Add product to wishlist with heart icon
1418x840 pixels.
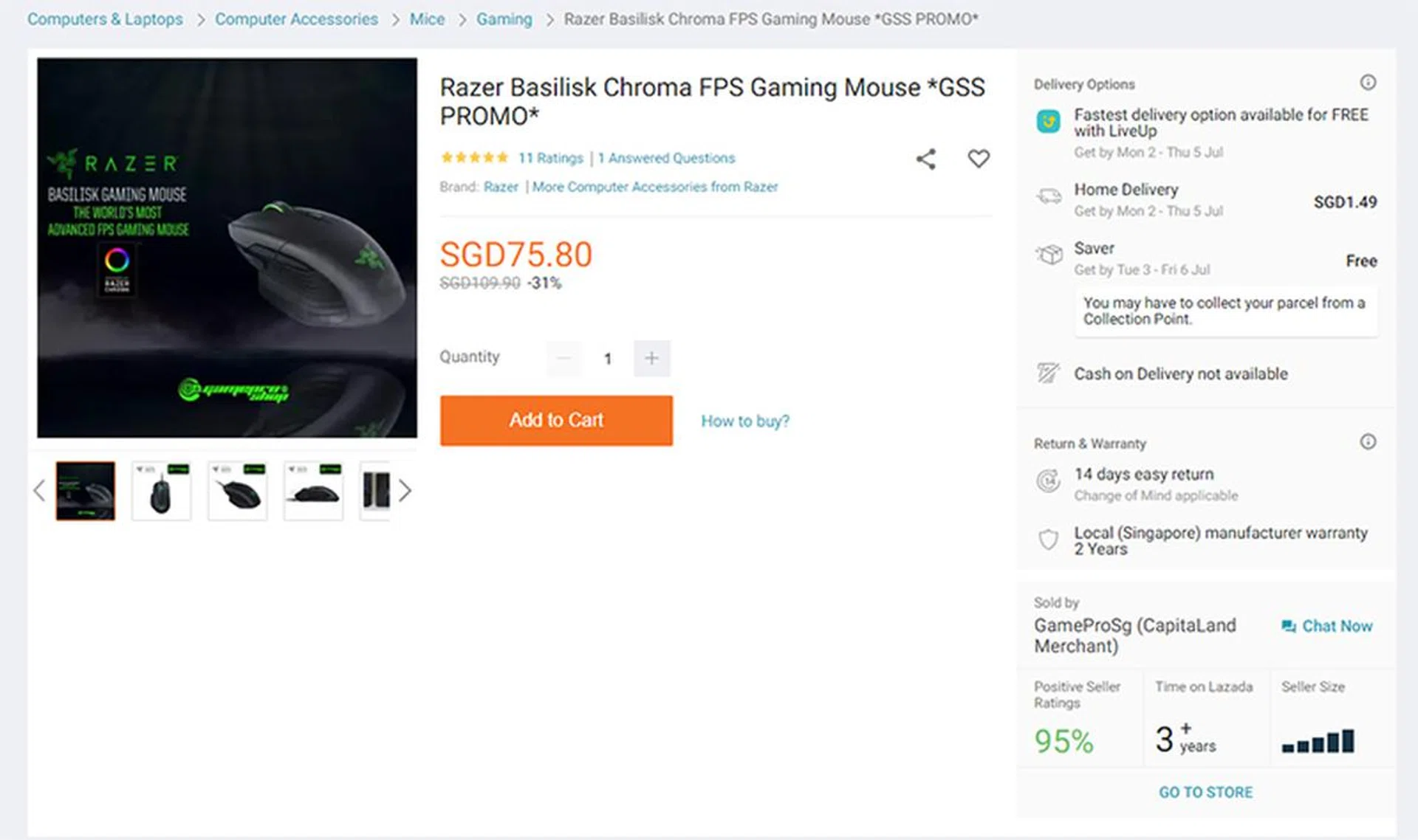click(x=979, y=159)
